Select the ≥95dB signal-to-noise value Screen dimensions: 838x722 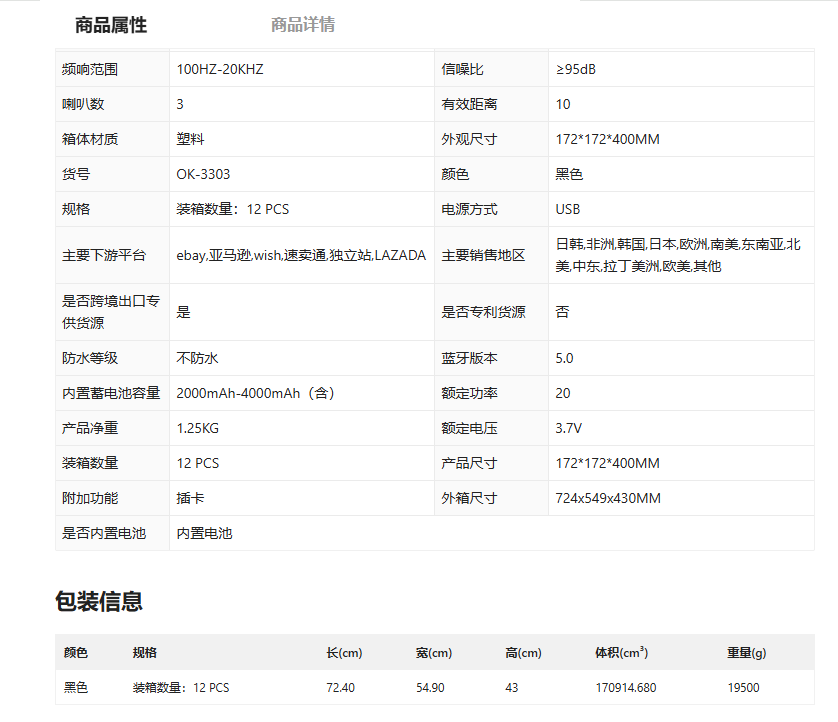tap(575, 69)
